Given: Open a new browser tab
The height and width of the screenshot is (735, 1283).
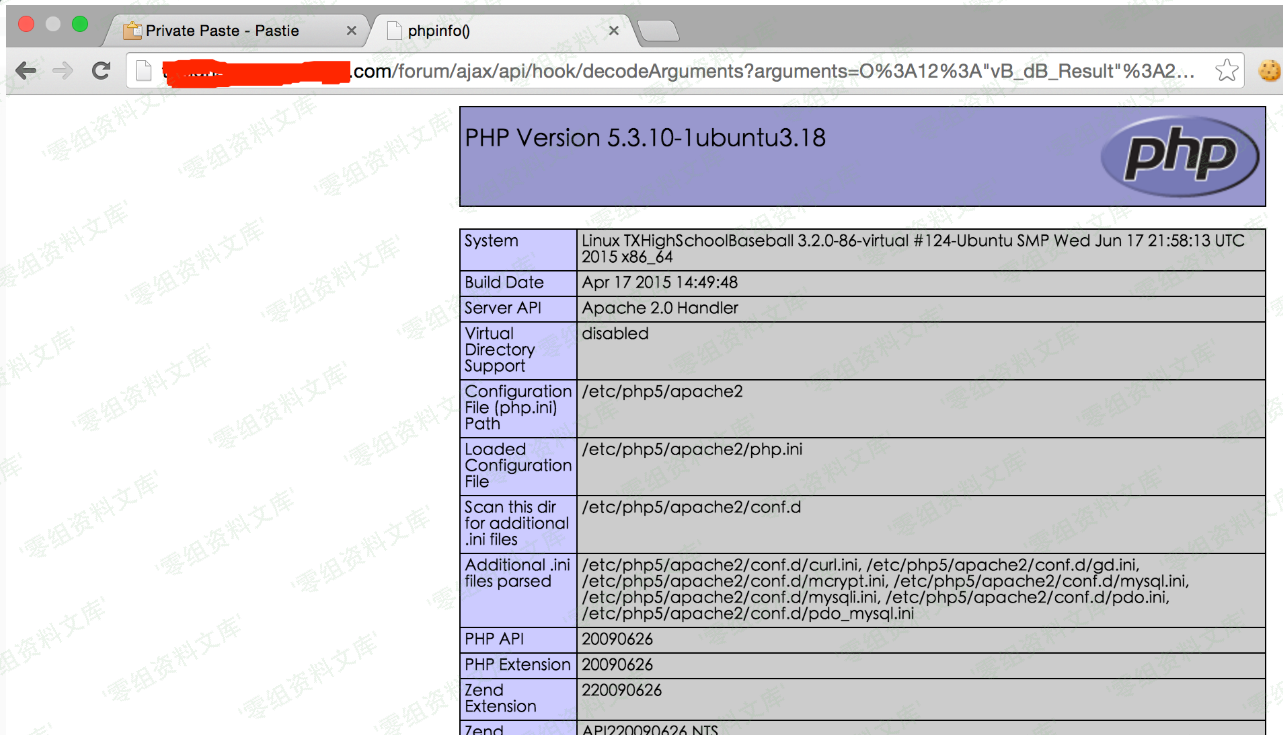Looking at the screenshot, I should click(x=658, y=32).
